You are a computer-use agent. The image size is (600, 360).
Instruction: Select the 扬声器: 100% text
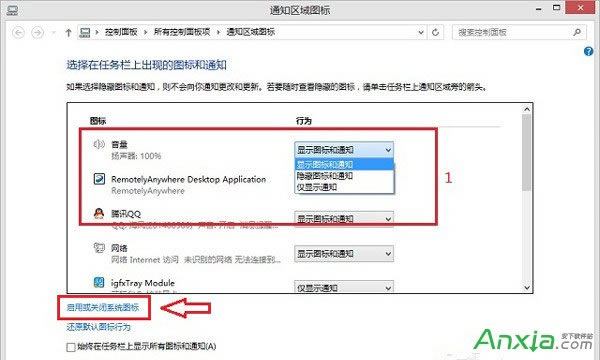point(136,156)
